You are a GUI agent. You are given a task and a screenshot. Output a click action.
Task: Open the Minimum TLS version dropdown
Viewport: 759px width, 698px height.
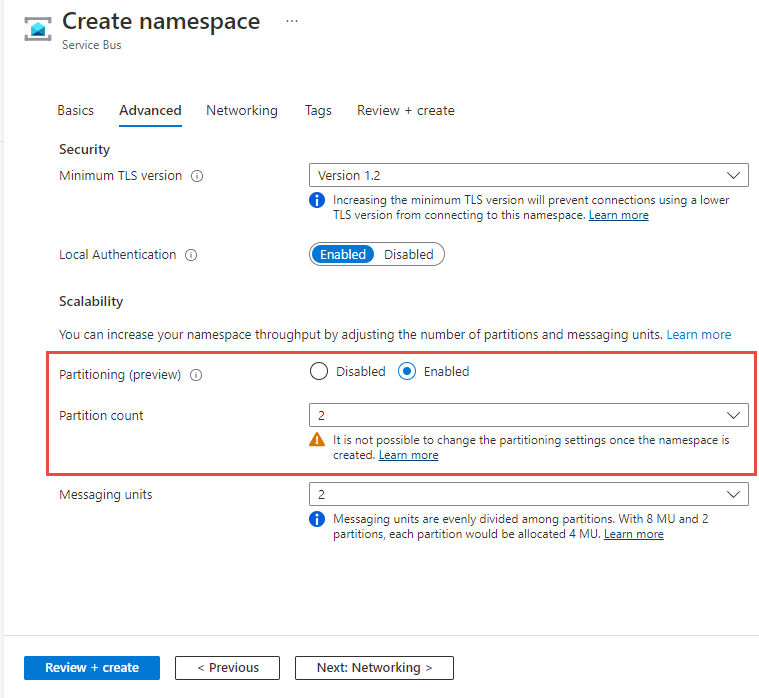(x=528, y=175)
